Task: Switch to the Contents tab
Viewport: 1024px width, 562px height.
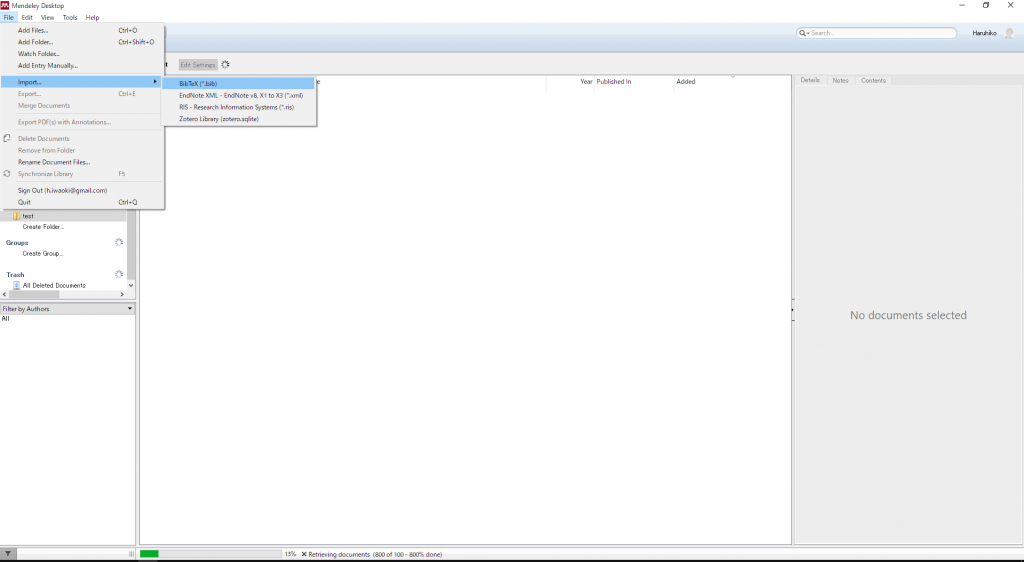Action: click(873, 80)
